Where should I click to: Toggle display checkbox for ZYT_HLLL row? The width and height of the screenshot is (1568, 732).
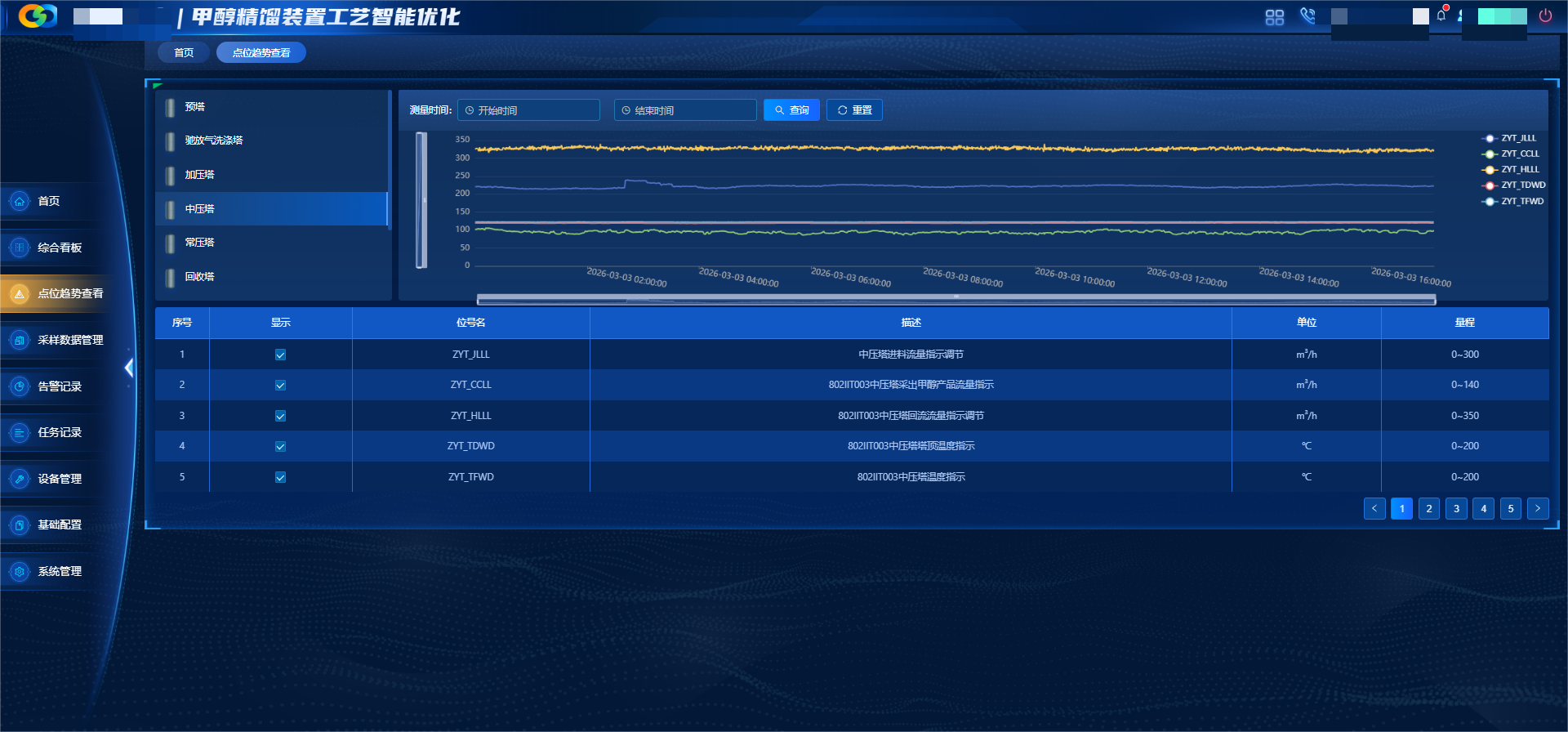(x=280, y=416)
